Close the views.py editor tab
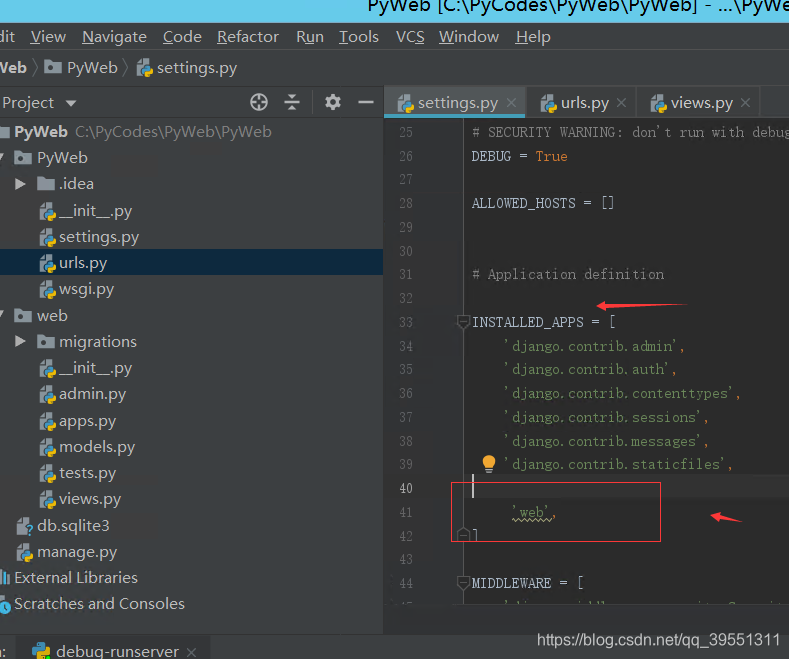Viewport: 789px width, 659px height. pos(746,103)
